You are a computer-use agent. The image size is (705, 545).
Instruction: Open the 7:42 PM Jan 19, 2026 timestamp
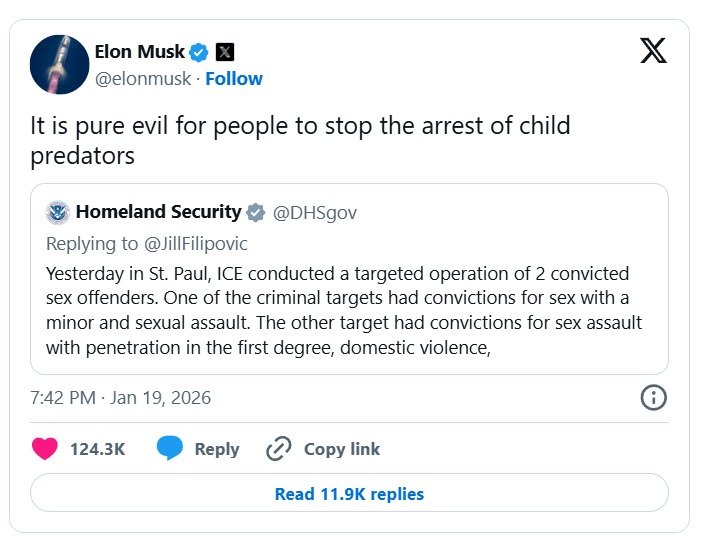121,397
